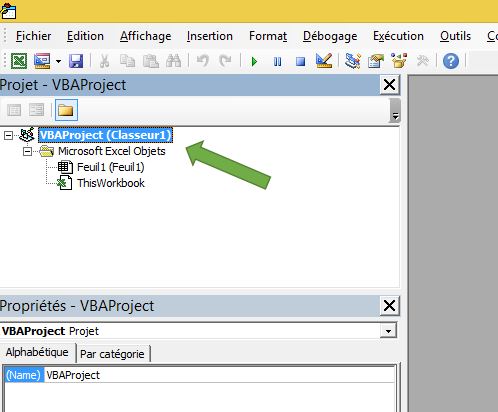498x412 pixels.
Task: Open the Outils menu
Action: coord(455,36)
